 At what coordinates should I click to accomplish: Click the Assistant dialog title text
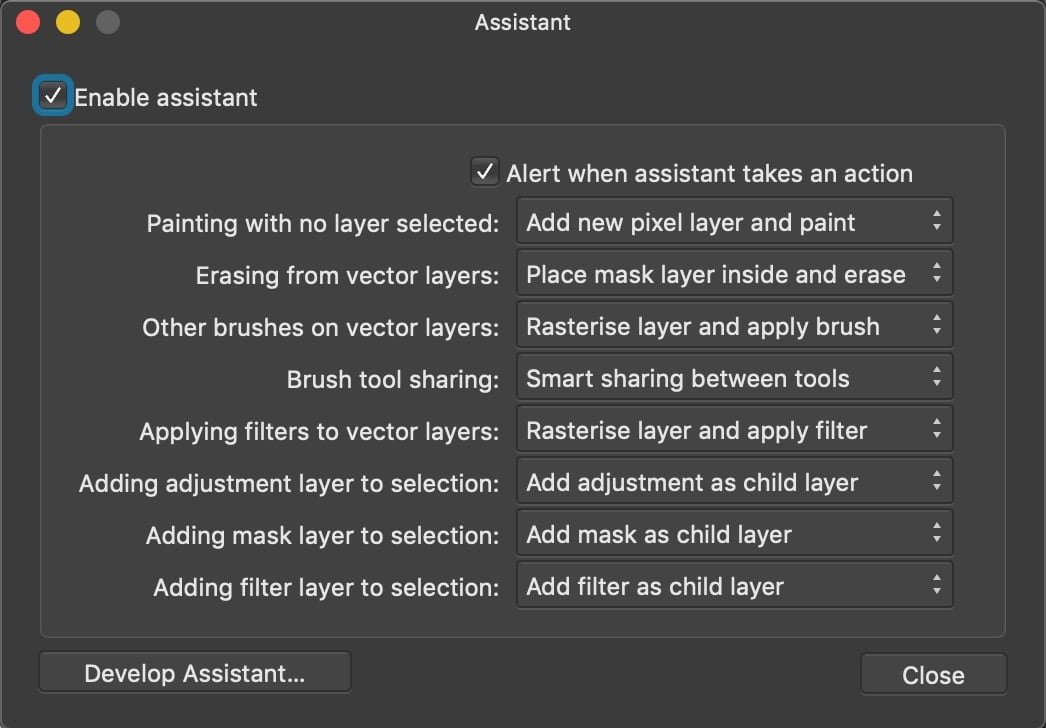pyautogui.click(x=522, y=22)
